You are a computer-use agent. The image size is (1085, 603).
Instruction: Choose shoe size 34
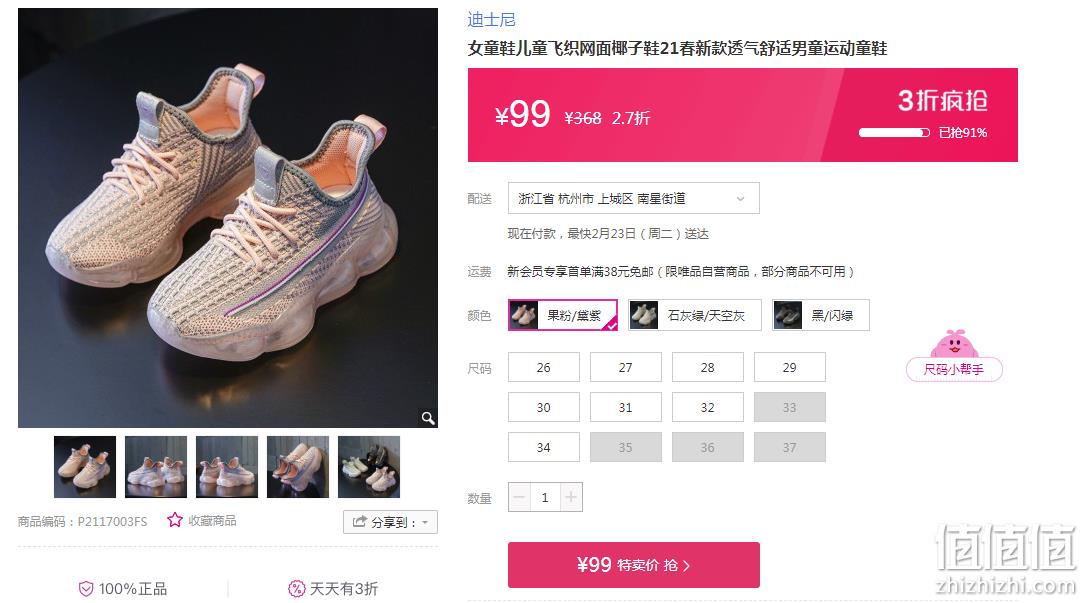coord(544,447)
